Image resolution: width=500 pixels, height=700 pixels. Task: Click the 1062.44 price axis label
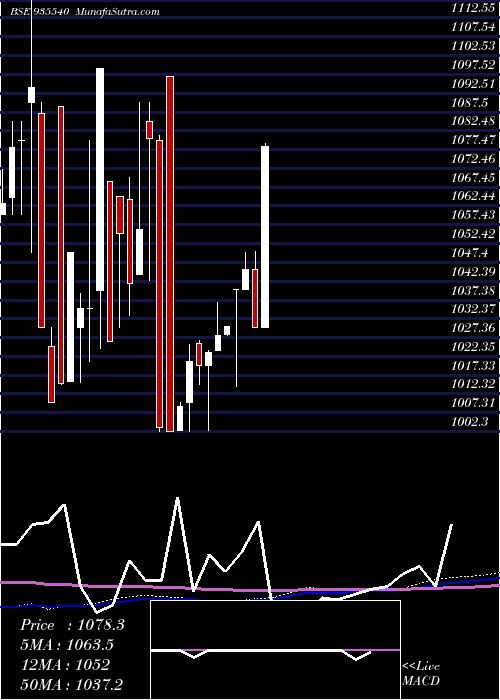pos(473,196)
